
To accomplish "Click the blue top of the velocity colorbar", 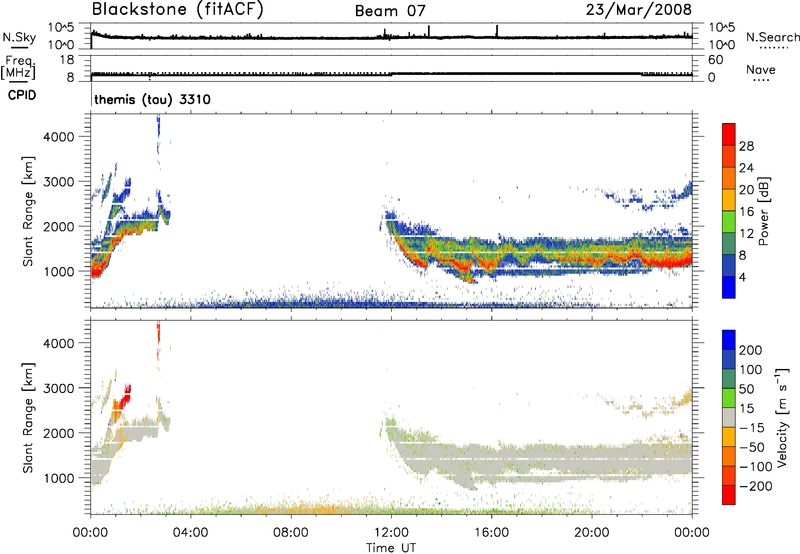I will pos(729,340).
